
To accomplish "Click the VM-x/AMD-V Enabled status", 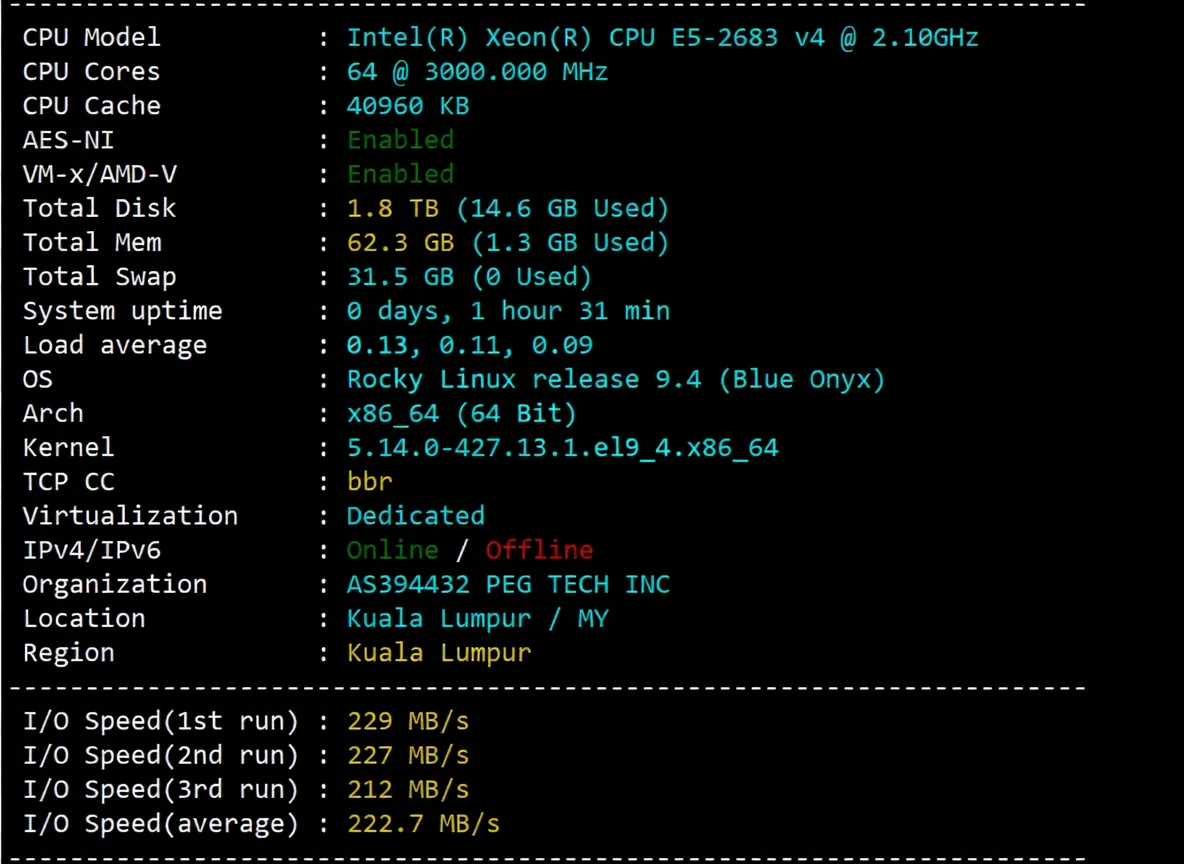I will (400, 174).
